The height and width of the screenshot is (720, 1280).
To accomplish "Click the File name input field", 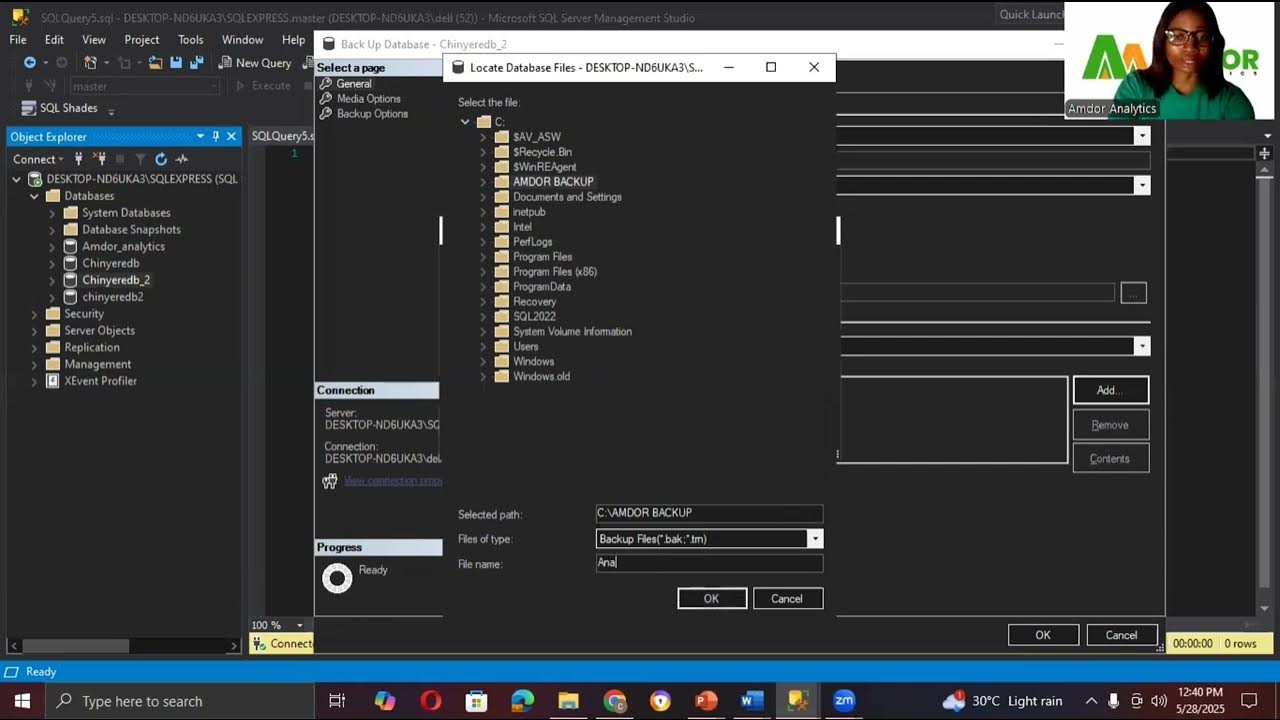I will 709,563.
